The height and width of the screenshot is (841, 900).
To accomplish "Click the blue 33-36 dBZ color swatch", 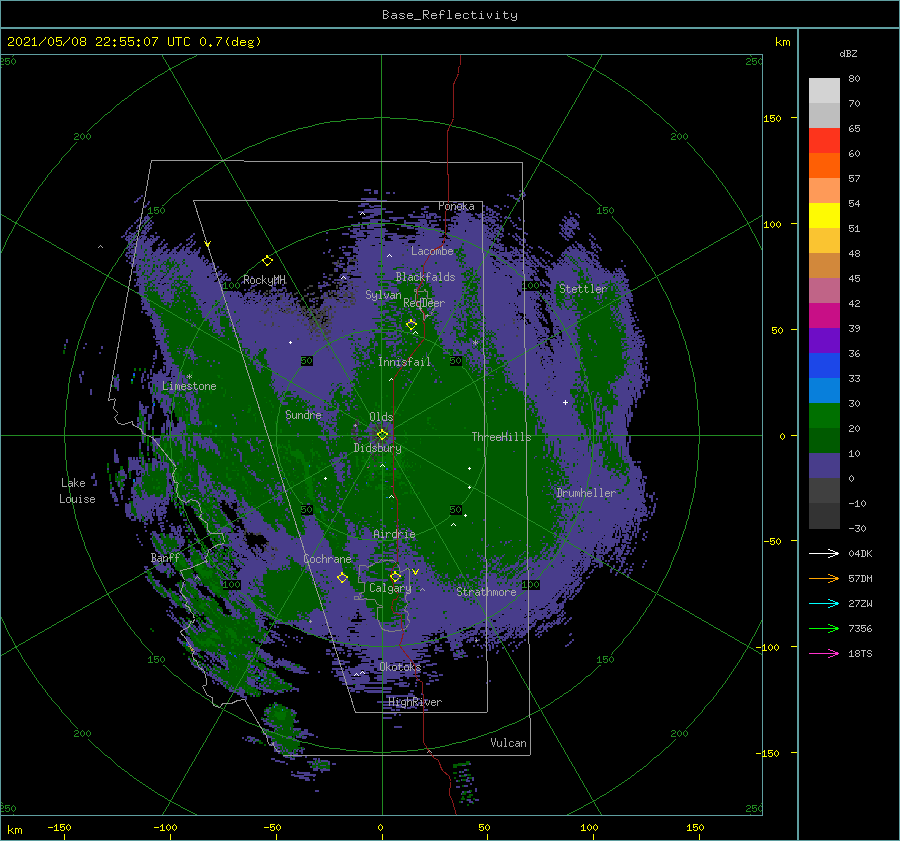I will 824,366.
